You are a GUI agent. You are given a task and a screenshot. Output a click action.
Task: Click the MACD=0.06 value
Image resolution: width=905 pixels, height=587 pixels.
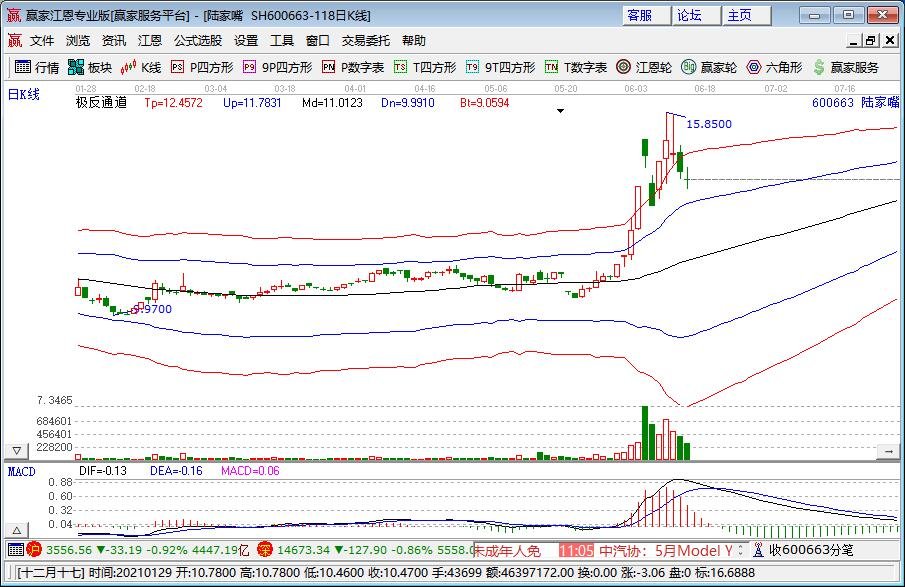tap(250, 471)
